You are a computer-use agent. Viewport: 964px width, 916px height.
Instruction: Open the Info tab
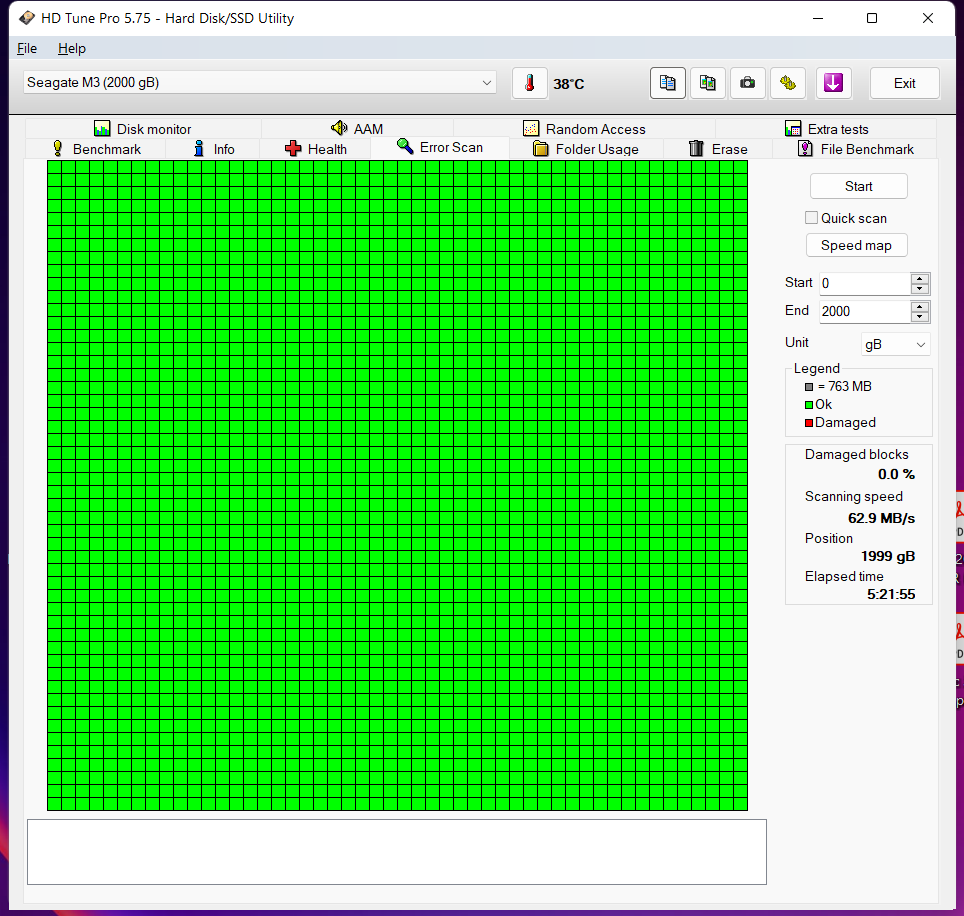tap(213, 149)
